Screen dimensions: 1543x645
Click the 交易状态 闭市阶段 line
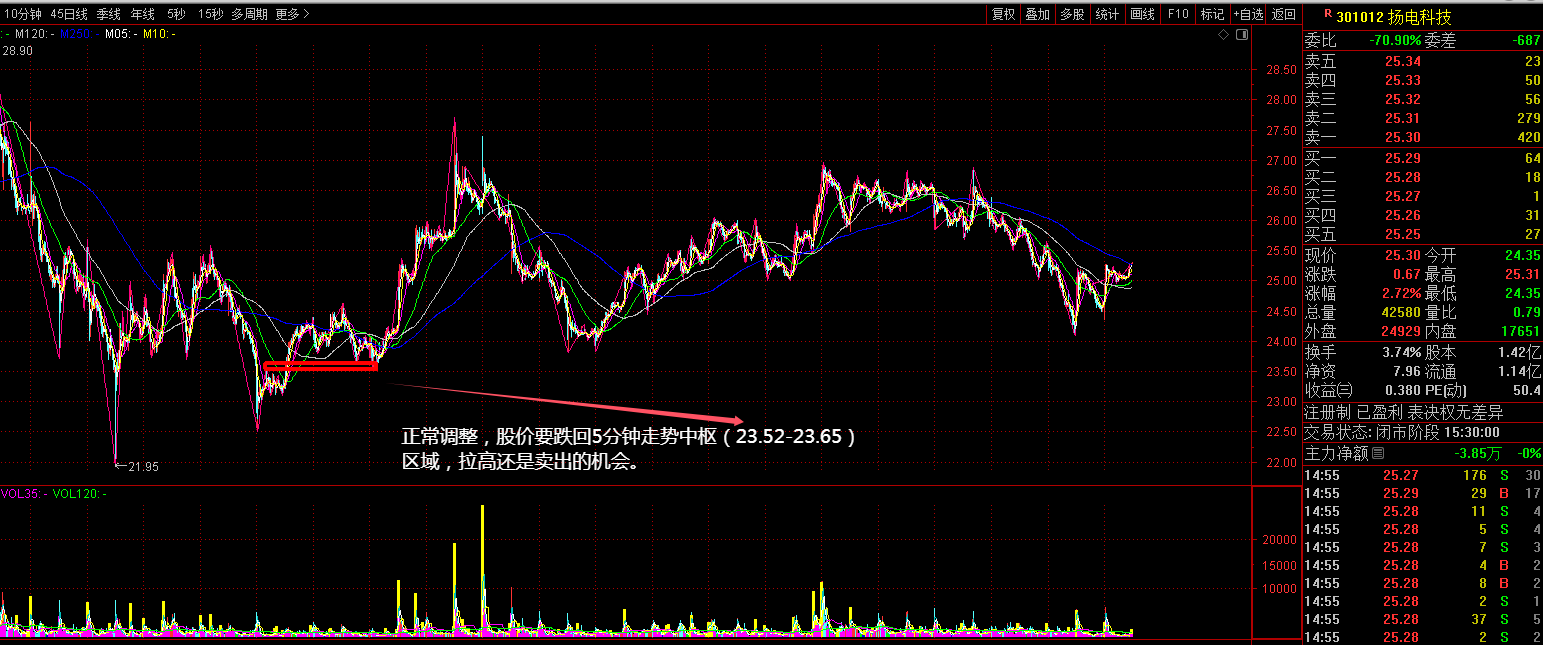pyautogui.click(x=1402, y=432)
